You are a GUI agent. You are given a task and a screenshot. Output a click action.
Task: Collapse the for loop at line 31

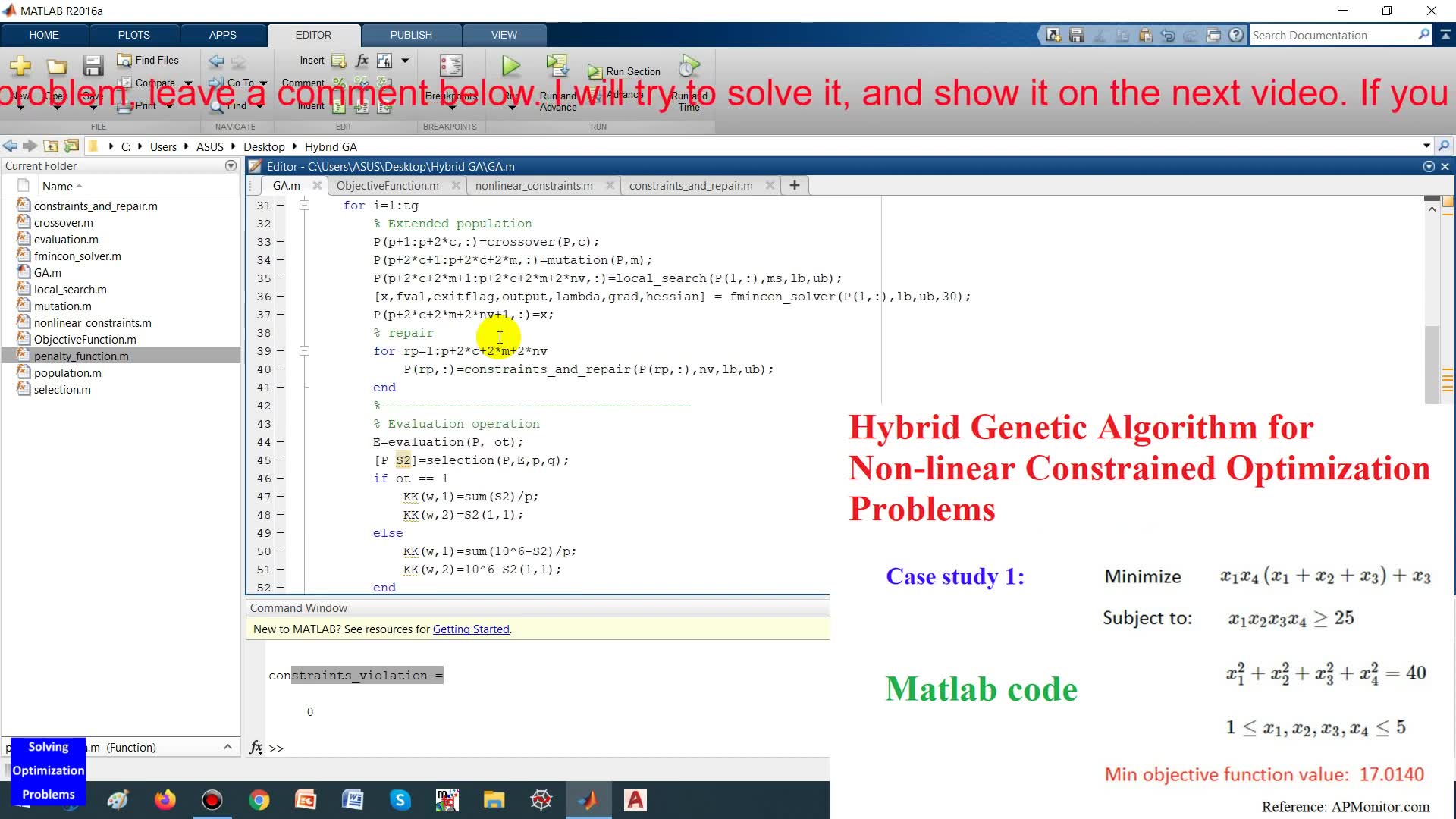(304, 206)
